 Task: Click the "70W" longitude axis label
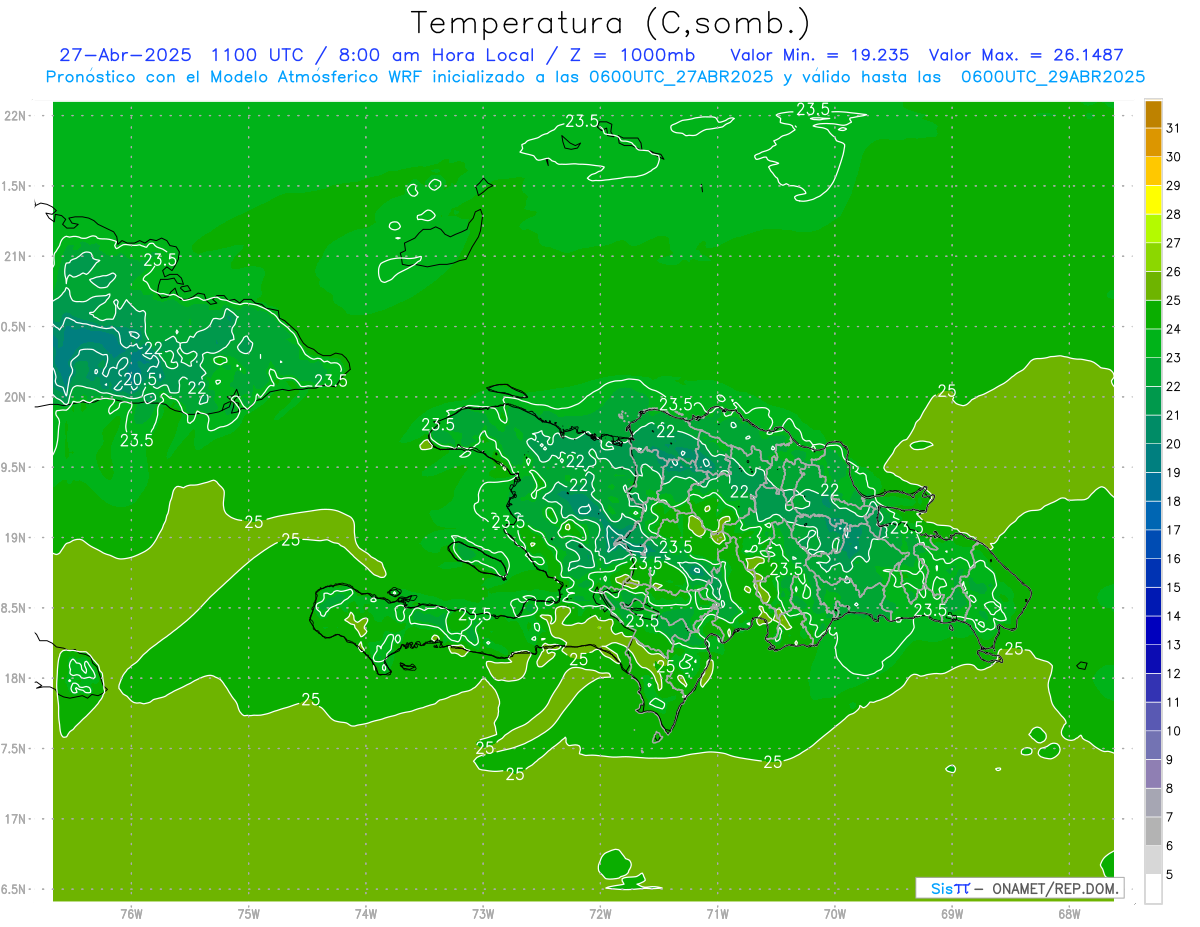835,914
